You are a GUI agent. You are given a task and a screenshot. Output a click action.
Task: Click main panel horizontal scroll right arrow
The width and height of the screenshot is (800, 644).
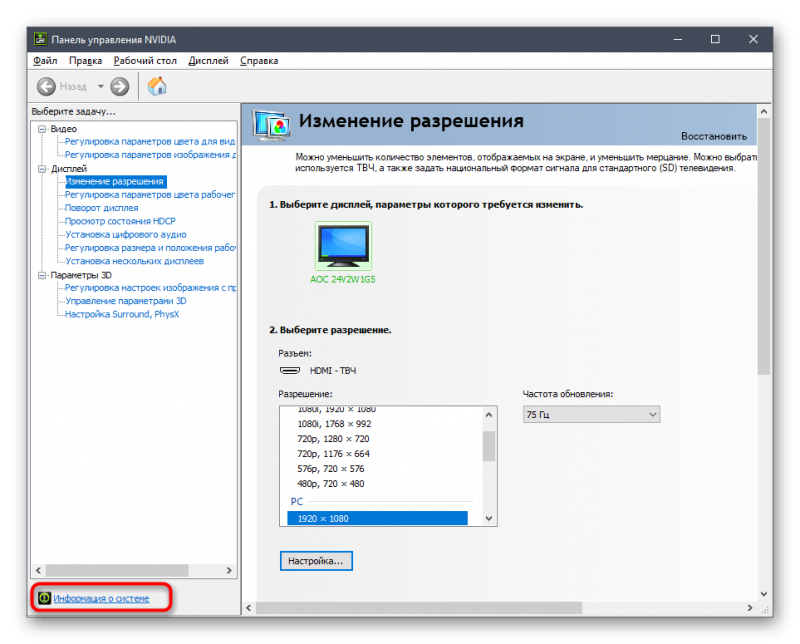pyautogui.click(x=749, y=608)
